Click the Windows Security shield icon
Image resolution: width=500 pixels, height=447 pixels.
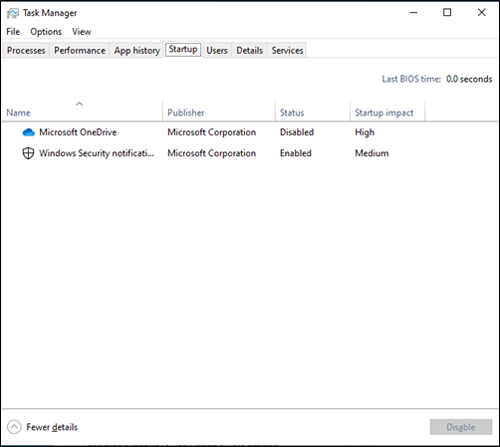pos(28,153)
